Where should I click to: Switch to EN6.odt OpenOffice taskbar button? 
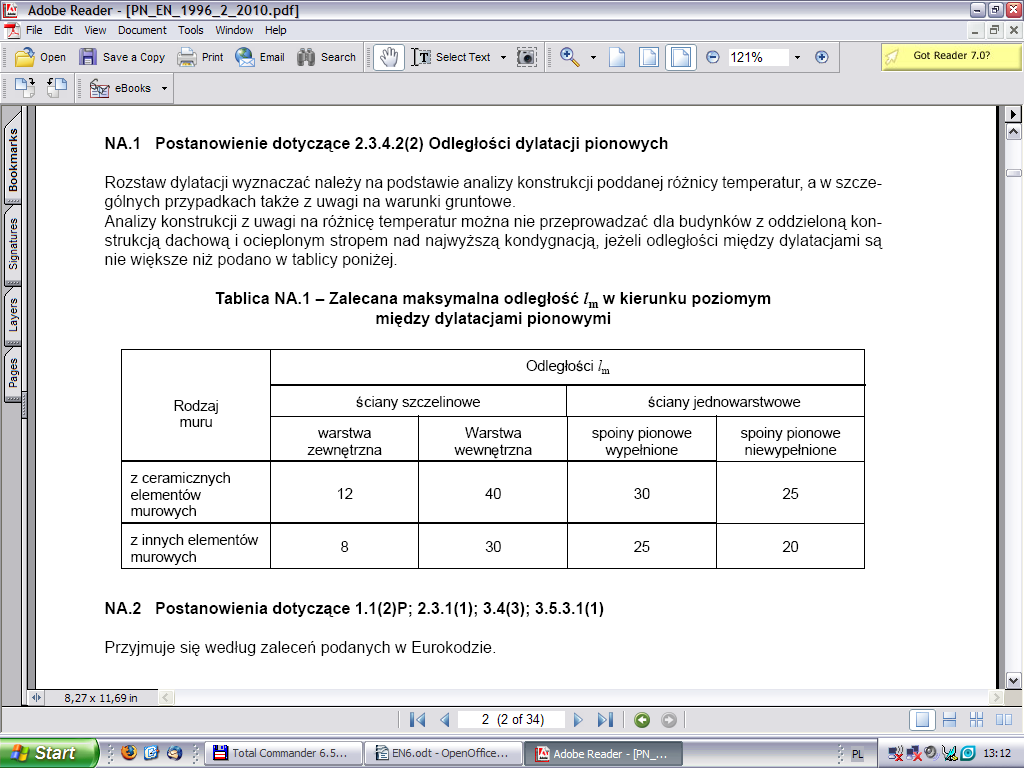[443, 753]
